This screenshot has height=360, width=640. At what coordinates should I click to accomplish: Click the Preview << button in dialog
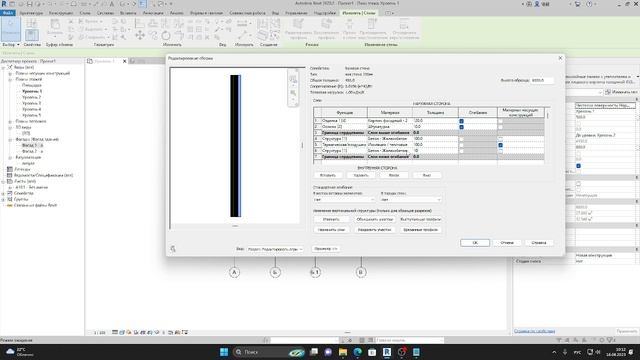pyautogui.click(x=326, y=249)
